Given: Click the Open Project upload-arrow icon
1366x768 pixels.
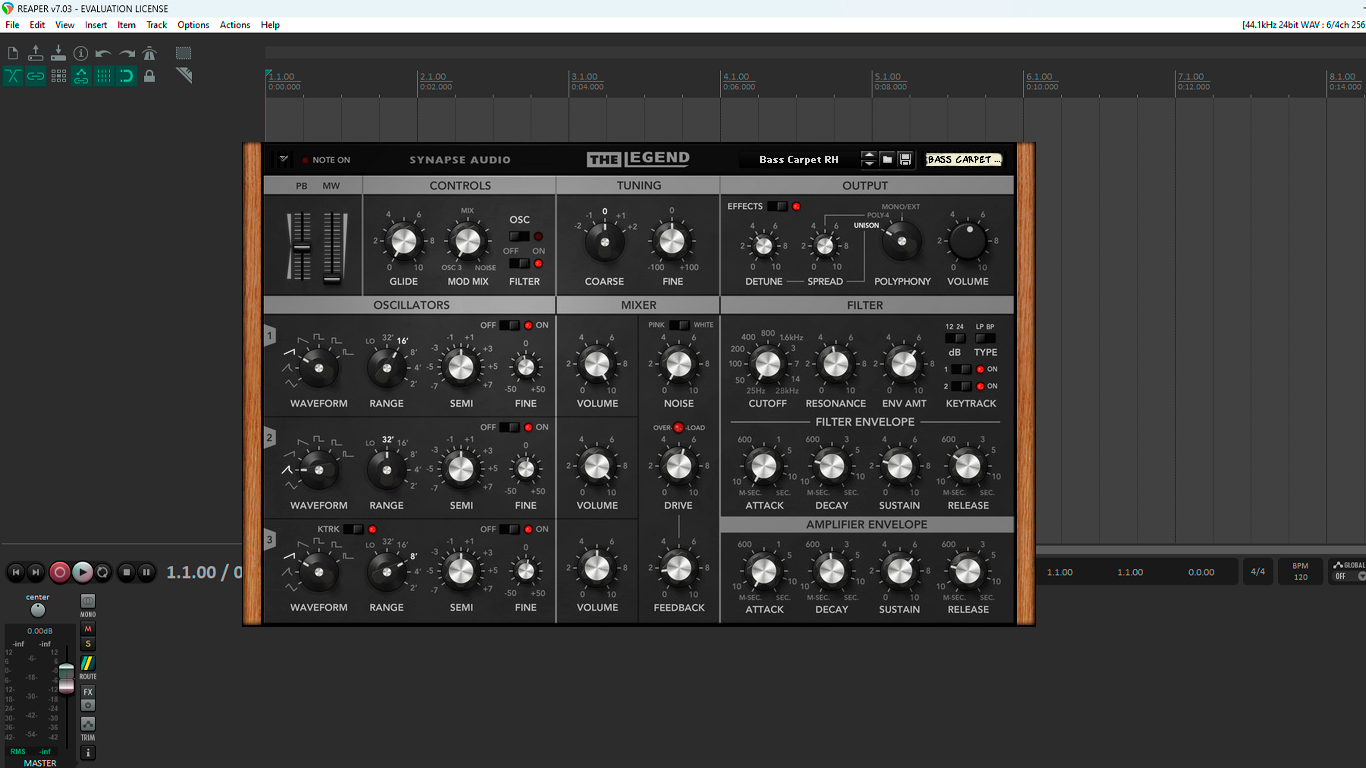Looking at the screenshot, I should 36,53.
